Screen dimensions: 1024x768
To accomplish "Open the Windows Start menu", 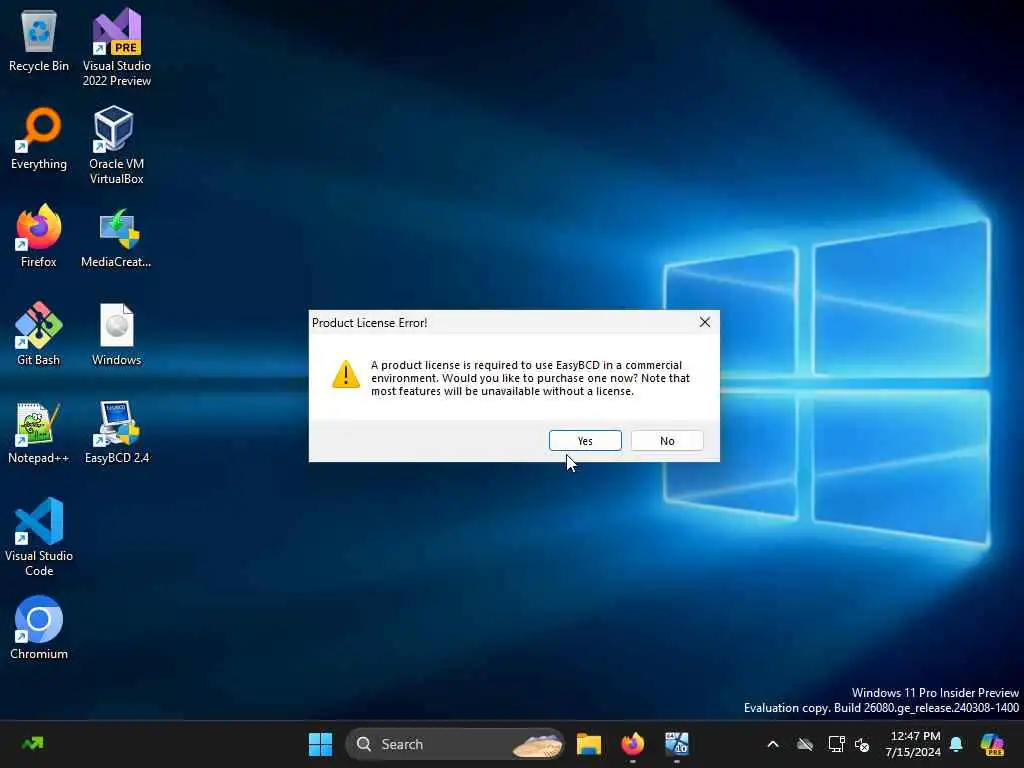I will 320,744.
